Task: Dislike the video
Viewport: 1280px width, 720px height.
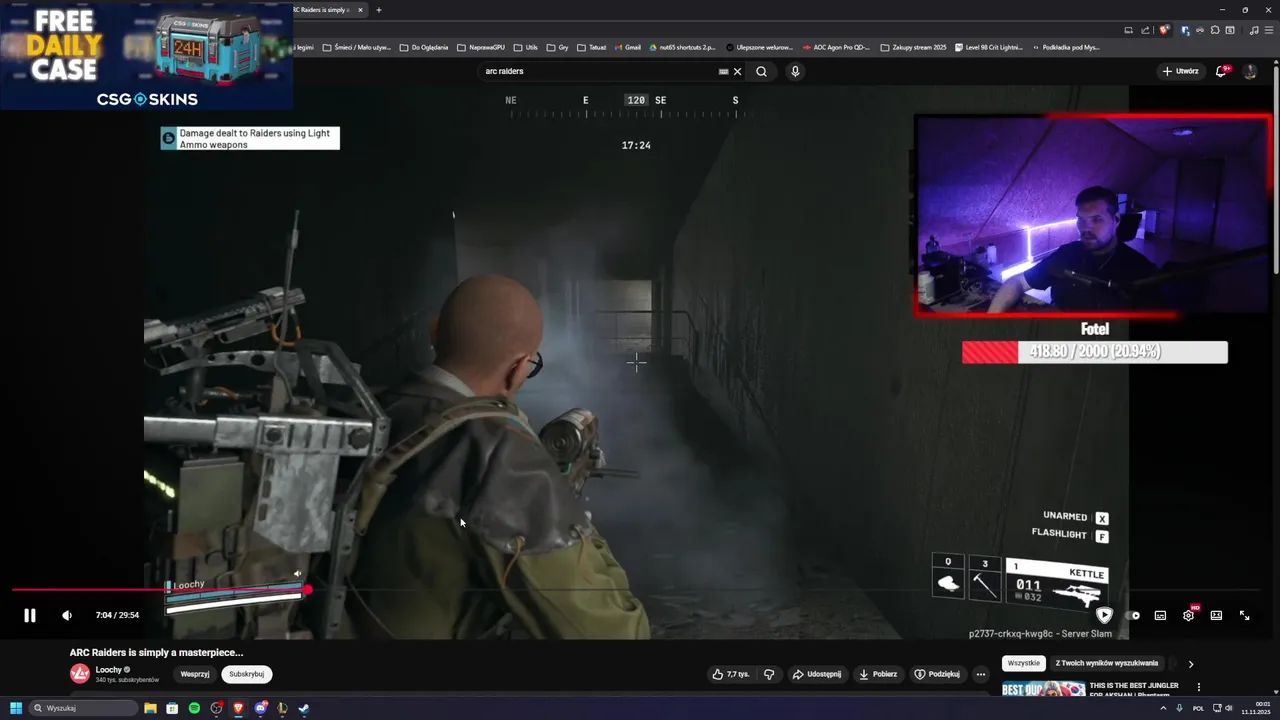Action: pos(769,674)
